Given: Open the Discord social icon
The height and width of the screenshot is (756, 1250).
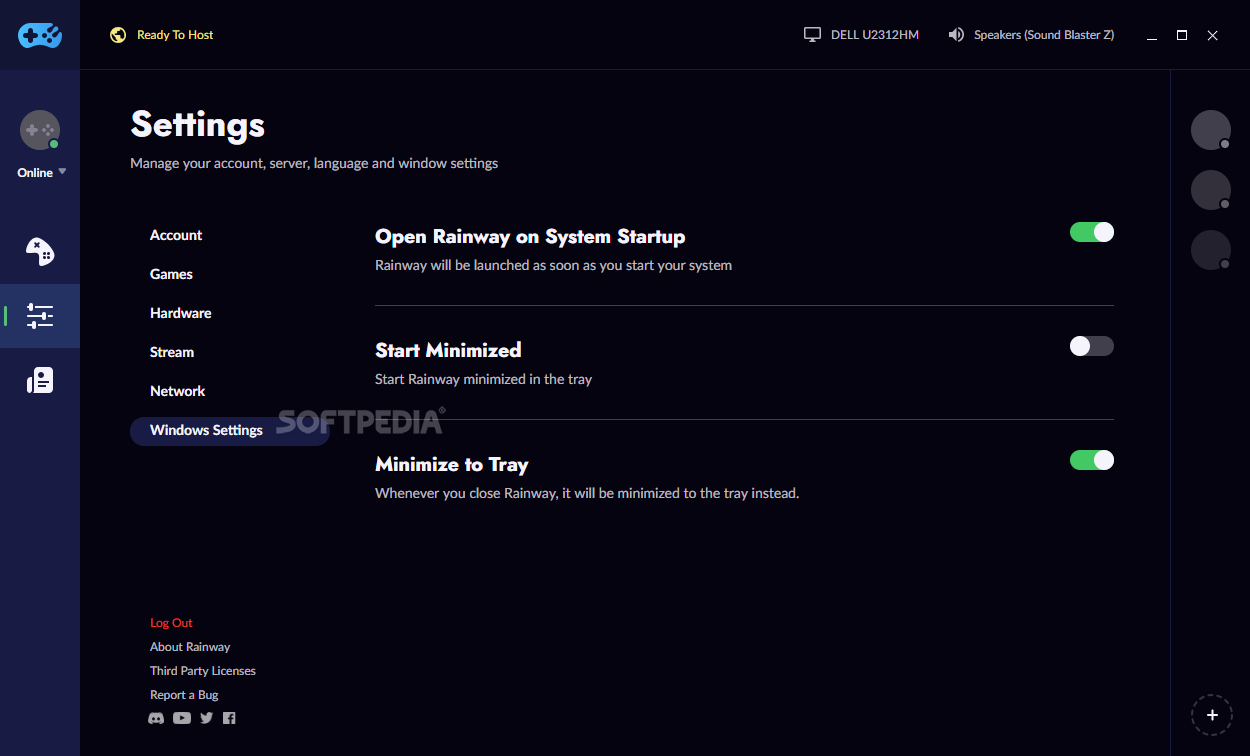Looking at the screenshot, I should (x=156, y=718).
